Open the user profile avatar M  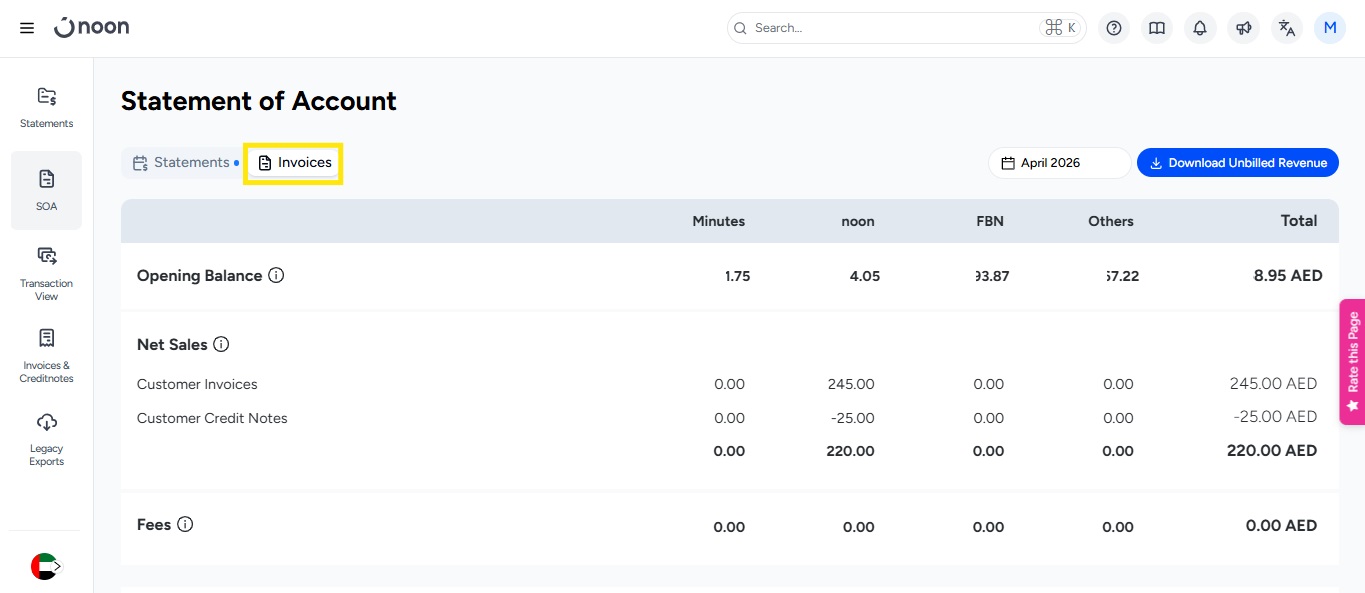[1330, 28]
